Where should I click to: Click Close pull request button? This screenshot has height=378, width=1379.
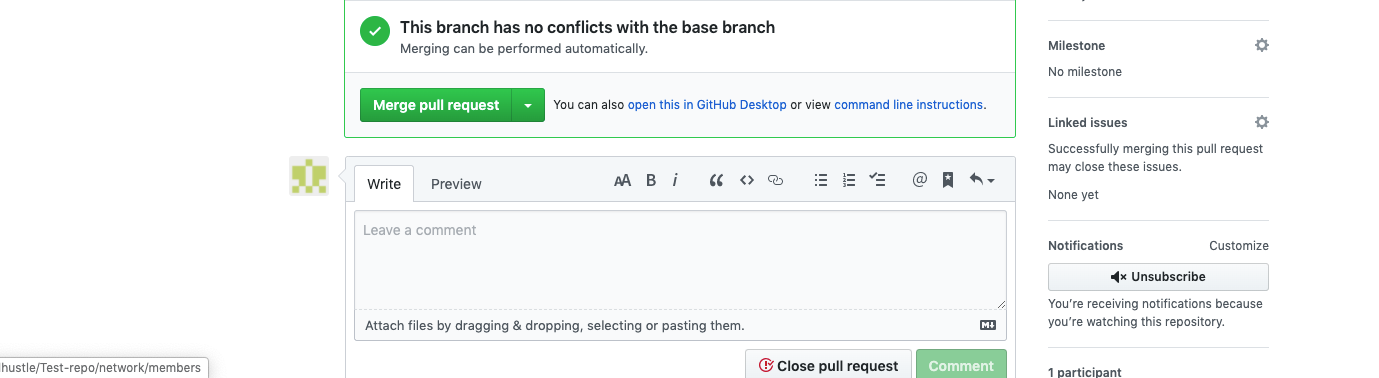[828, 365]
